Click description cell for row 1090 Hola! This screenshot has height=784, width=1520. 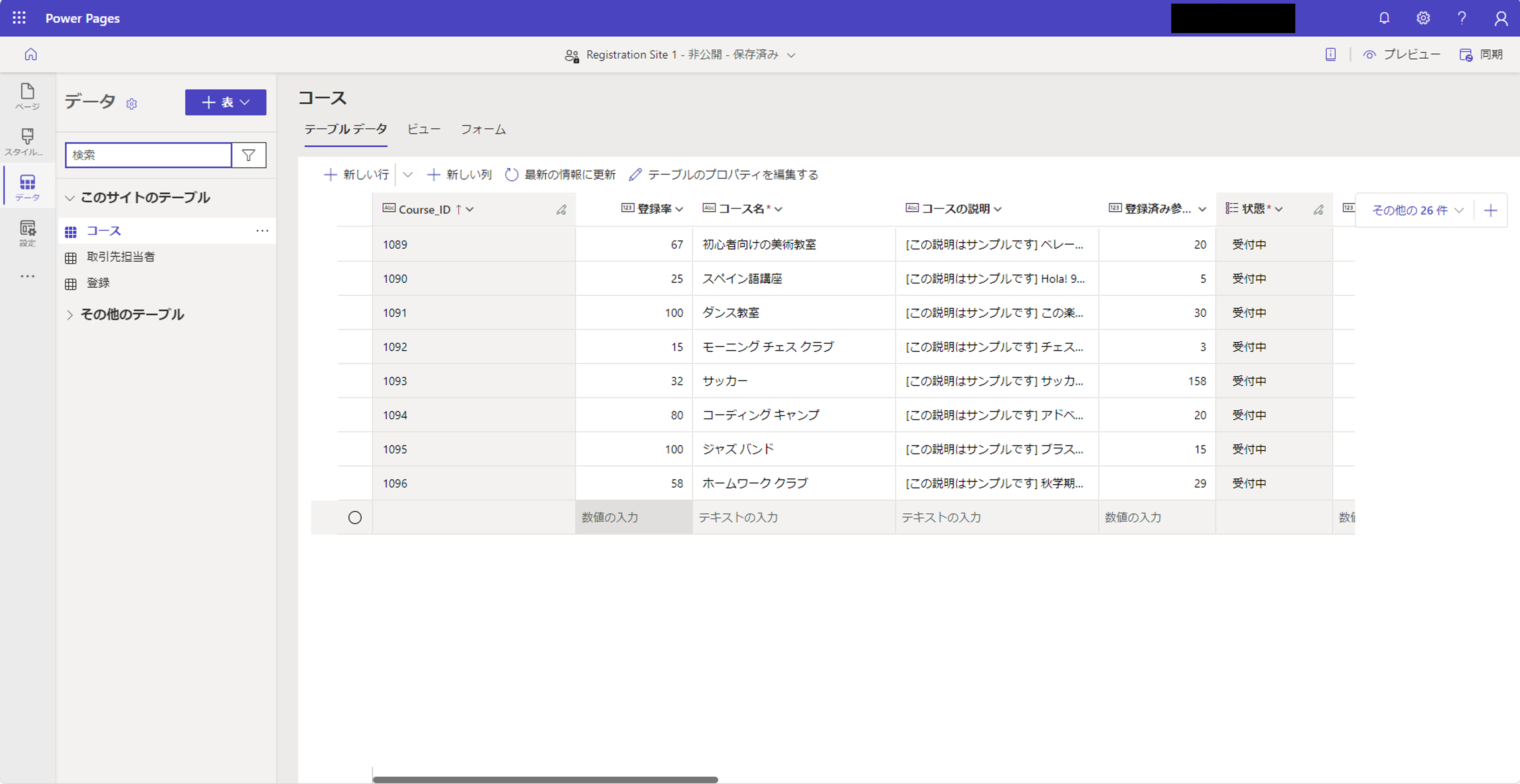pyautogui.click(x=997, y=278)
